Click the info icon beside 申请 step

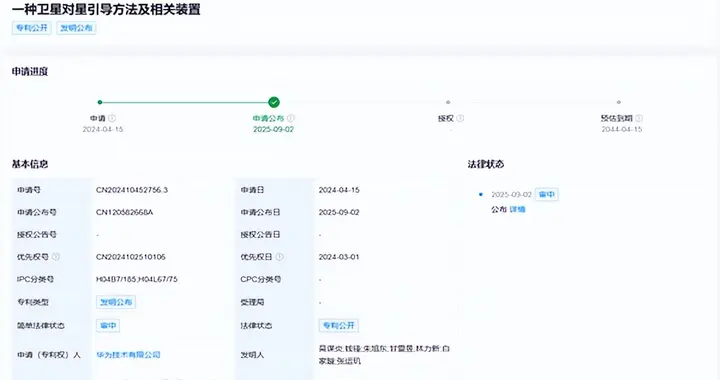click(112, 118)
